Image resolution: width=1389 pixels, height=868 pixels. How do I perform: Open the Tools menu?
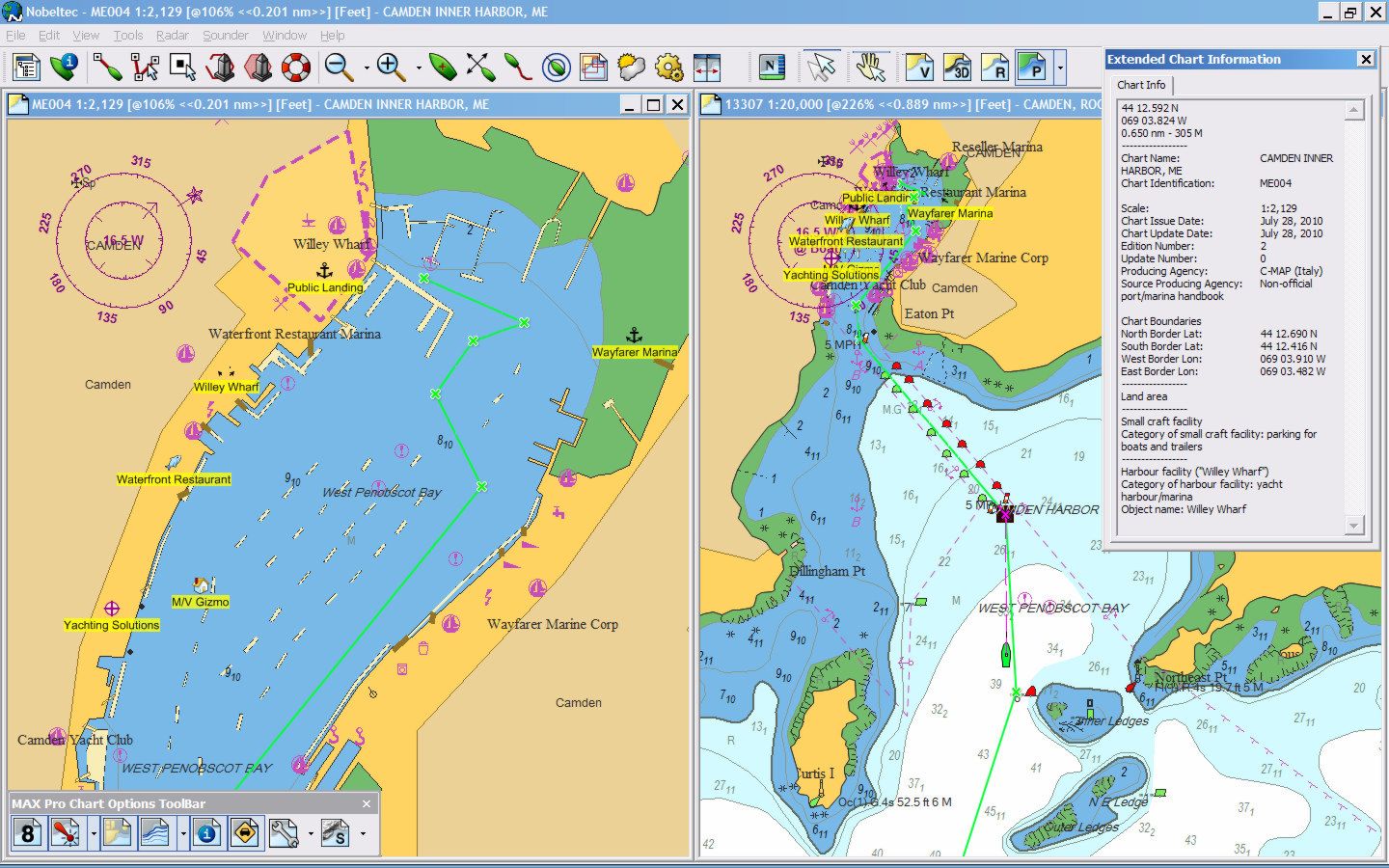[x=128, y=36]
